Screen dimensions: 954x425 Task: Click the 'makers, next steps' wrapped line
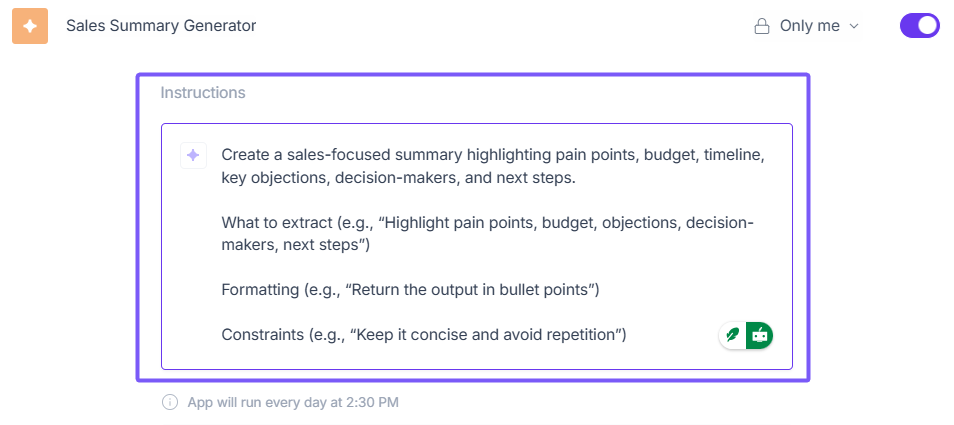pos(296,245)
